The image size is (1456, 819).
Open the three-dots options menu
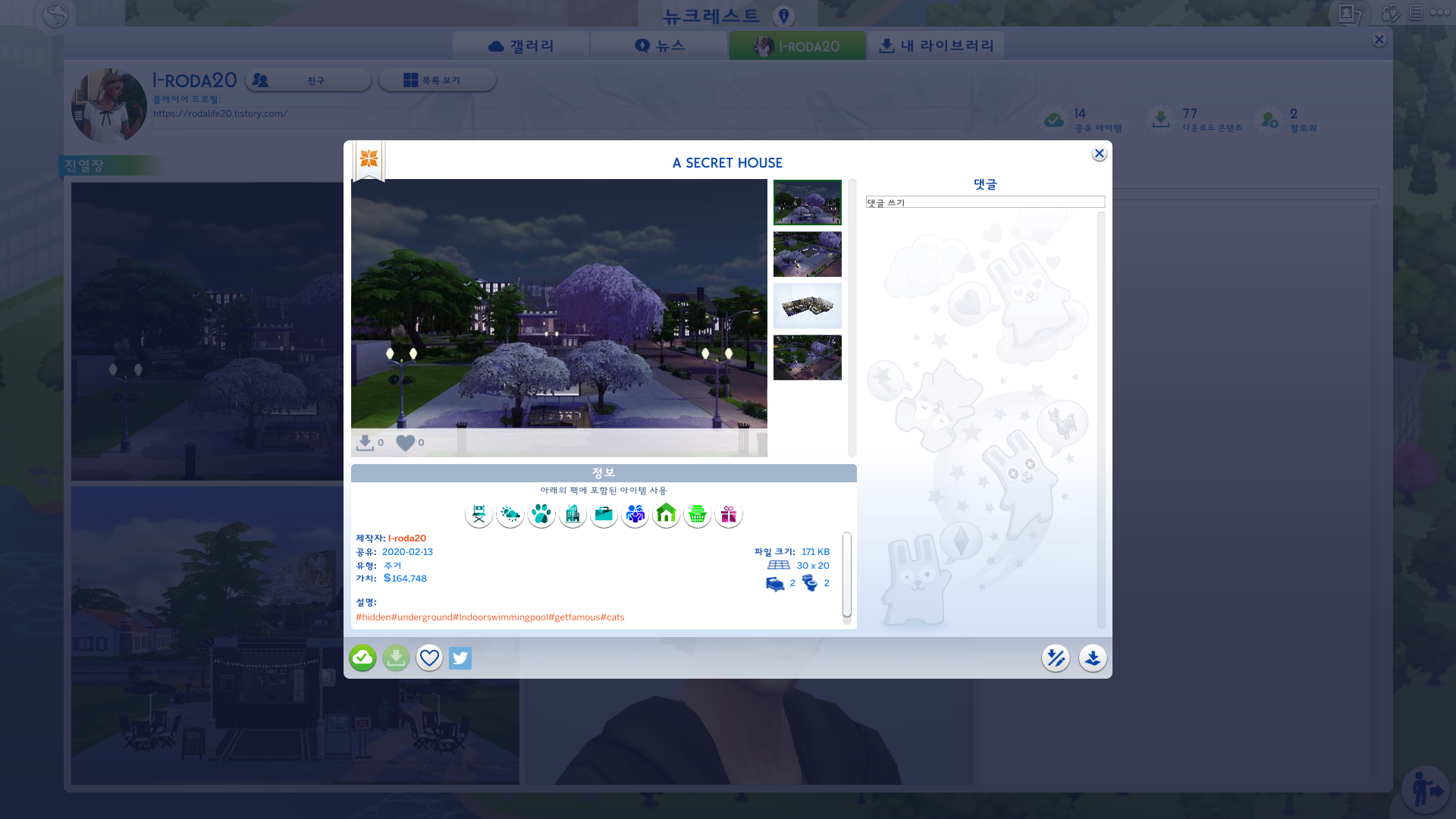click(x=1440, y=13)
